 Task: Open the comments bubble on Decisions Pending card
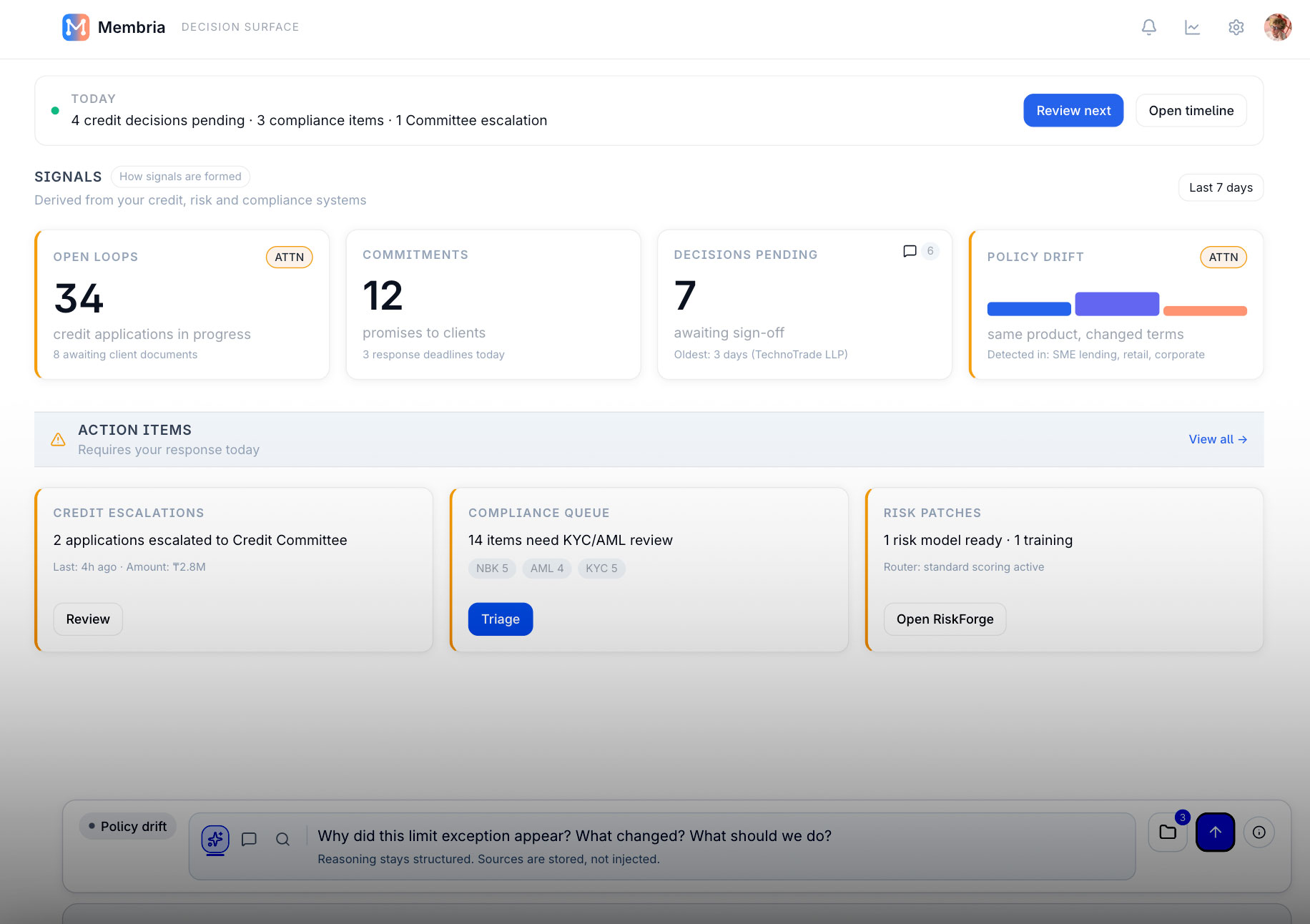click(x=909, y=251)
